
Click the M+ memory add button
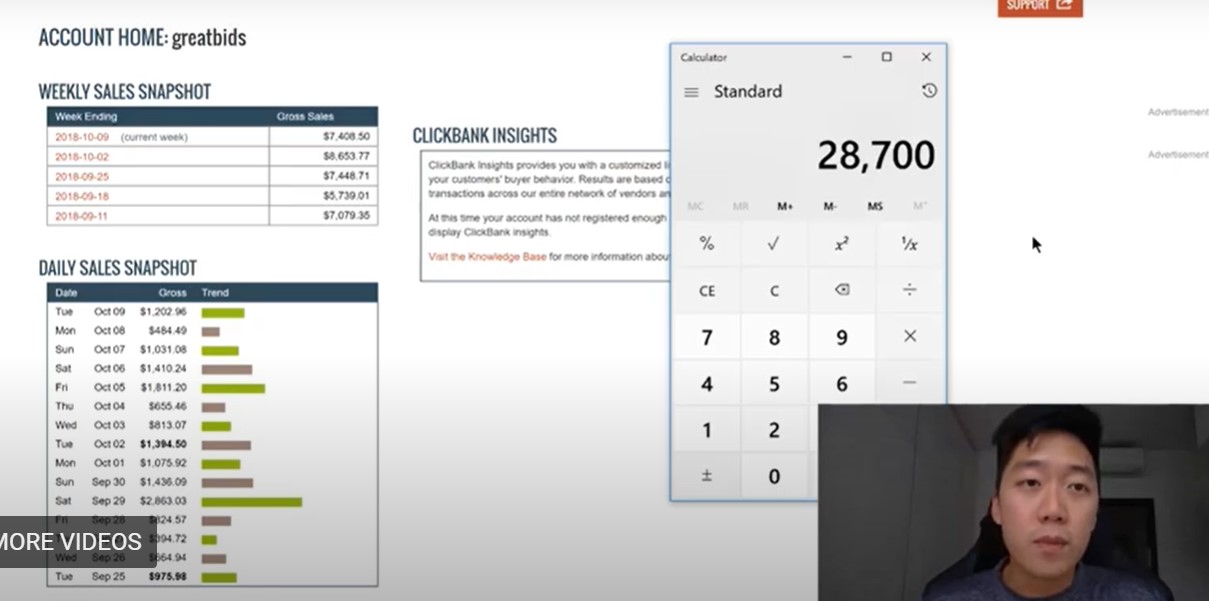[x=785, y=206]
